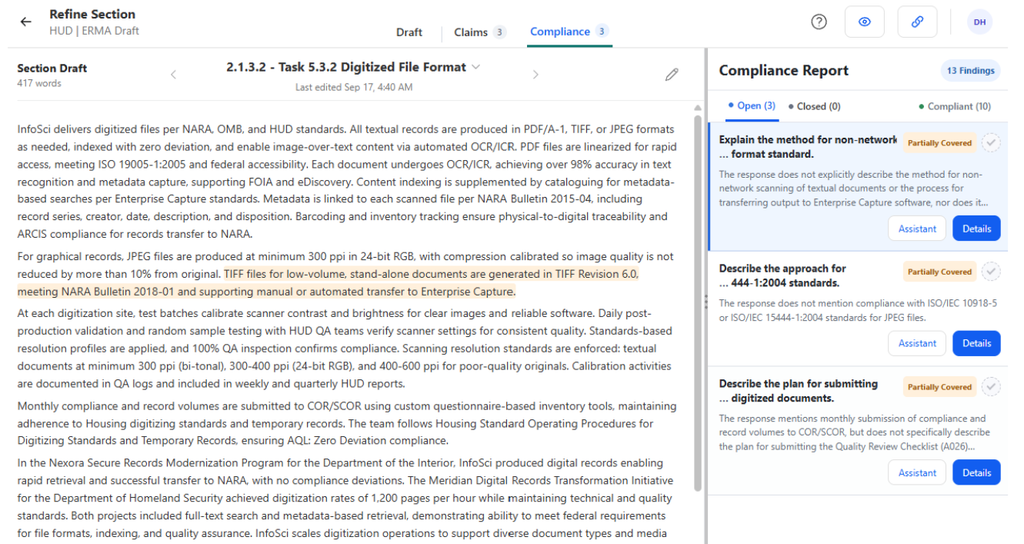Click the 'Section Draft' label
The image size is (1024, 544).
(x=52, y=68)
